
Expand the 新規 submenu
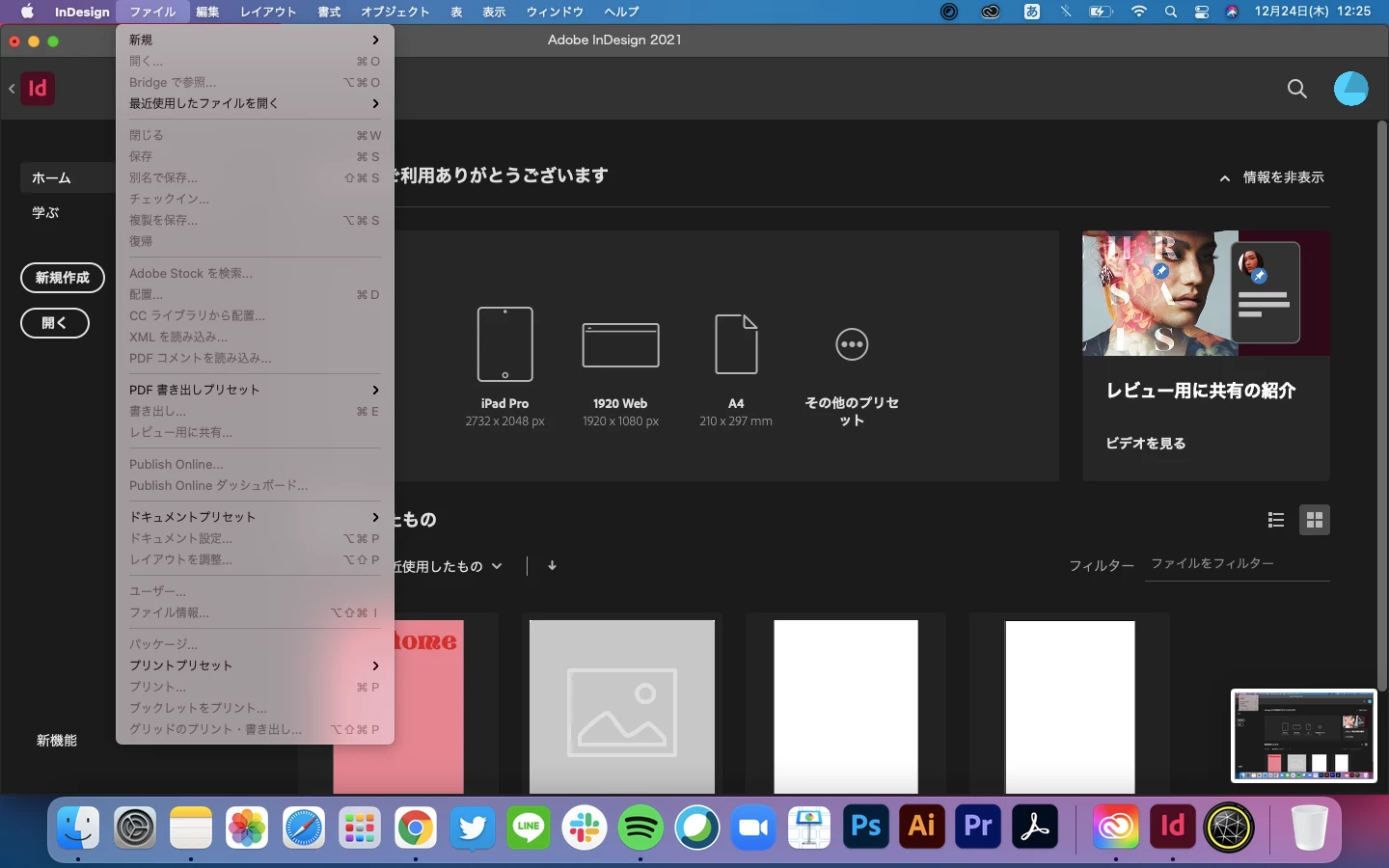255,40
